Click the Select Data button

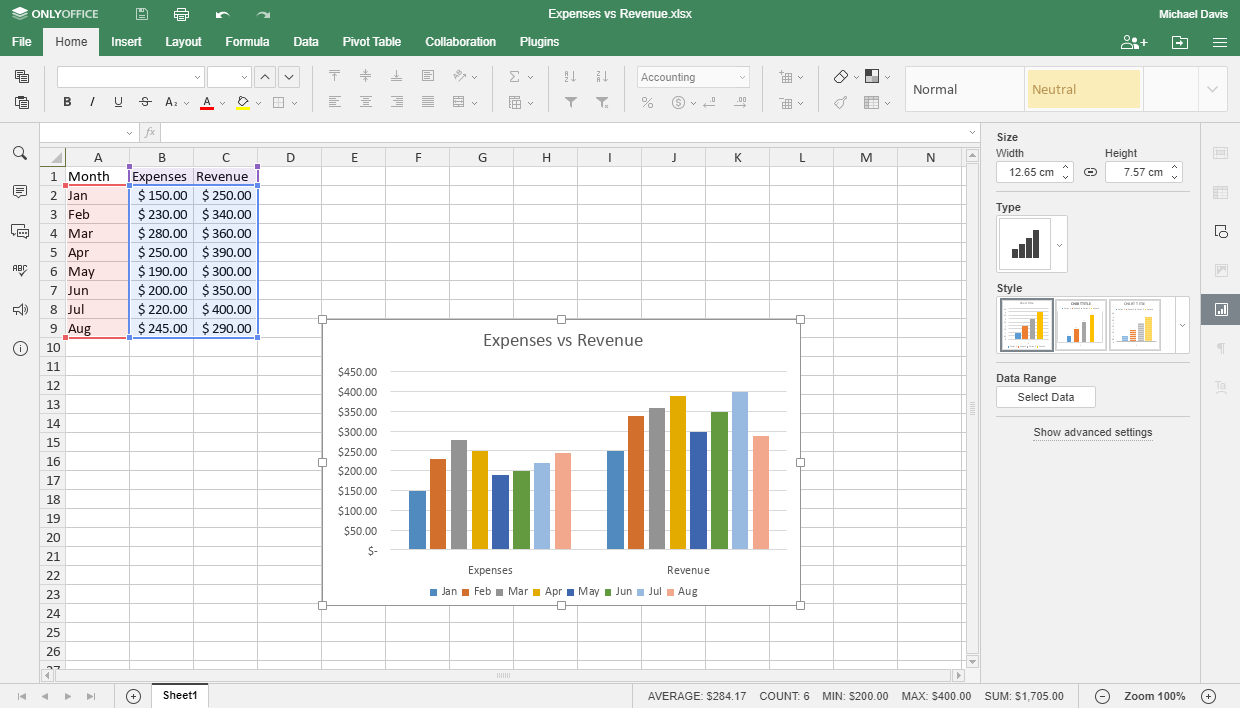pyautogui.click(x=1046, y=397)
